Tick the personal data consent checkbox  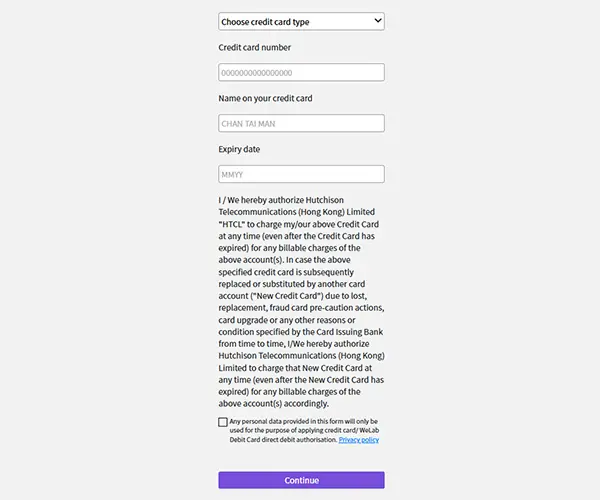pos(223,422)
